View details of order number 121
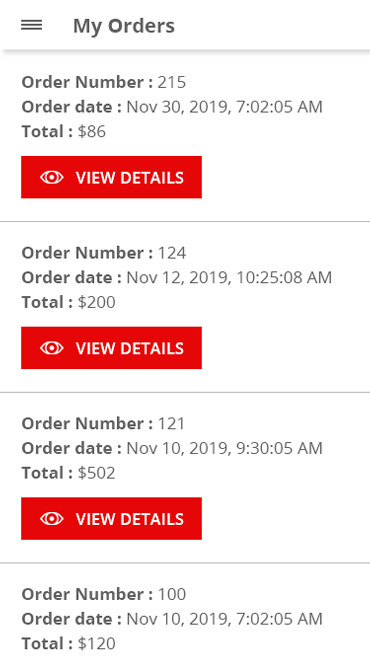 click(111, 519)
